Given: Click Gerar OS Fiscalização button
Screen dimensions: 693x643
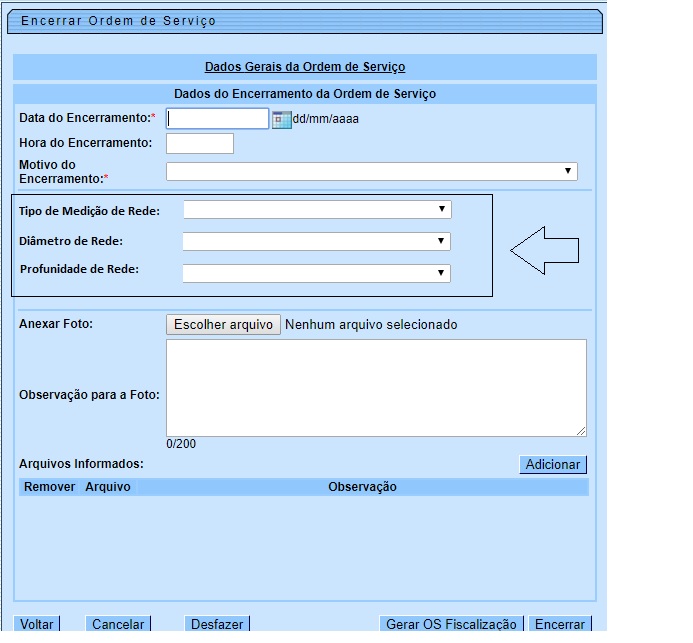Looking at the screenshot, I should click(x=450, y=624).
